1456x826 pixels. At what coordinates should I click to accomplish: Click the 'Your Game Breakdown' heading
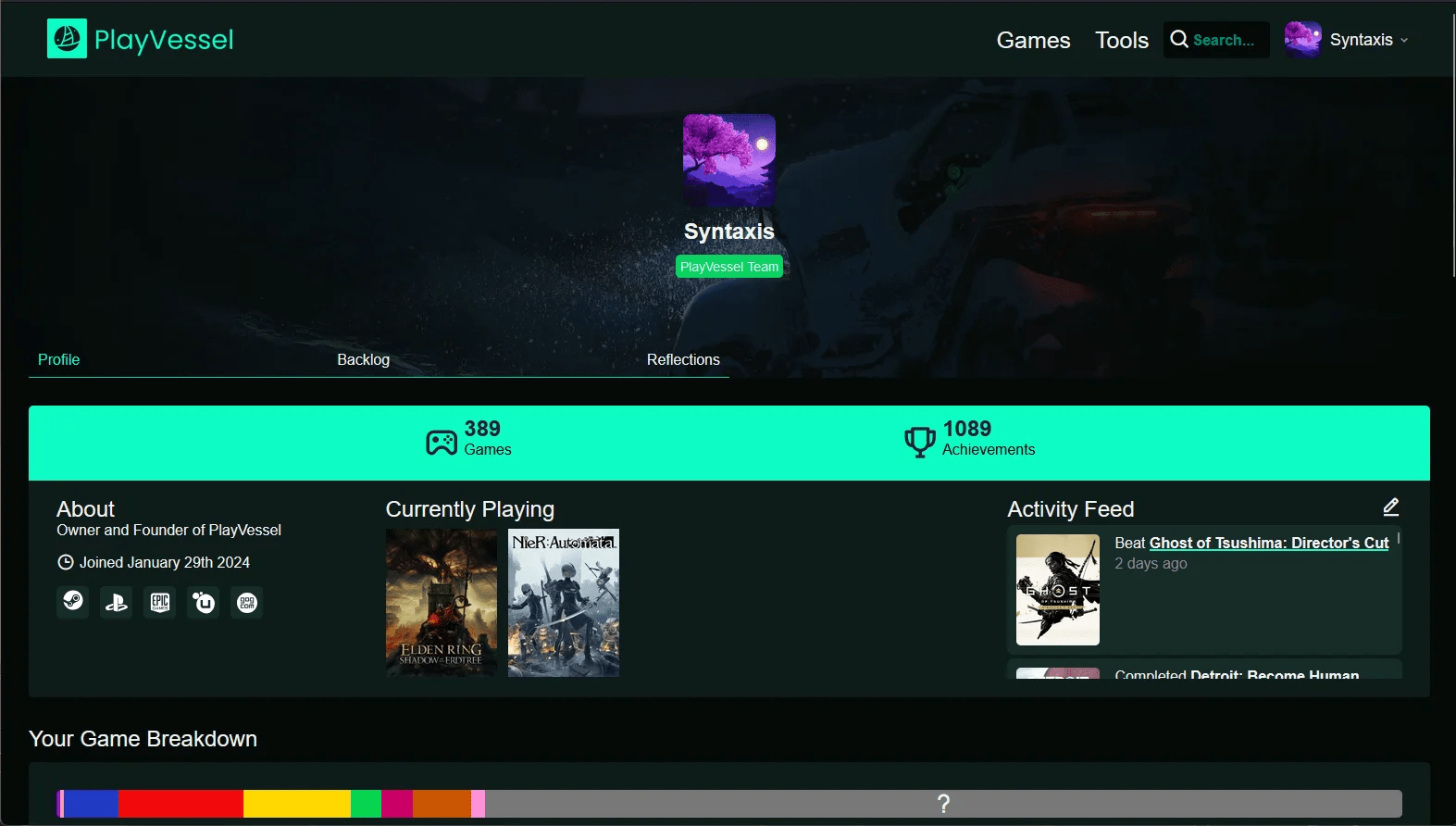[143, 739]
